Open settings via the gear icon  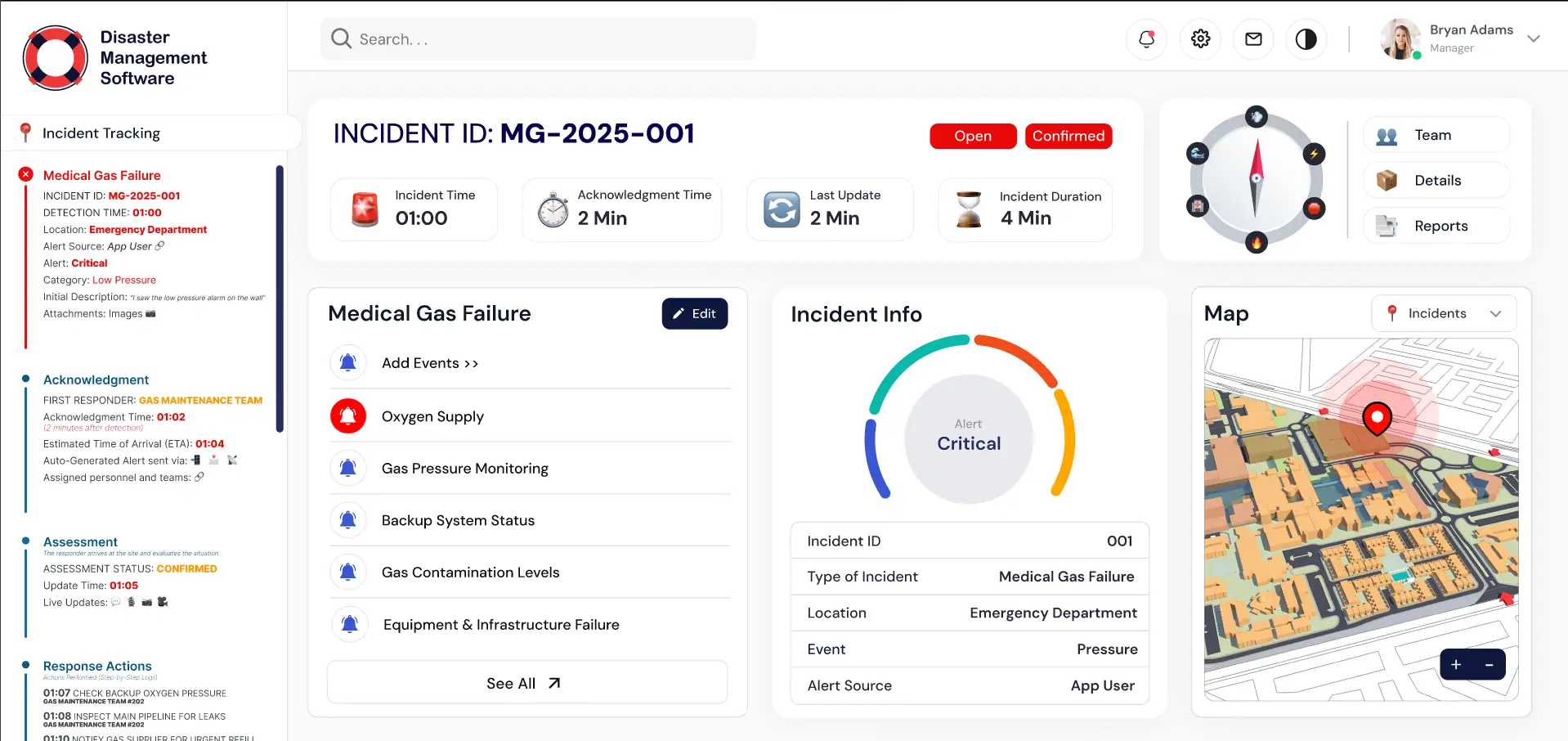click(1200, 39)
